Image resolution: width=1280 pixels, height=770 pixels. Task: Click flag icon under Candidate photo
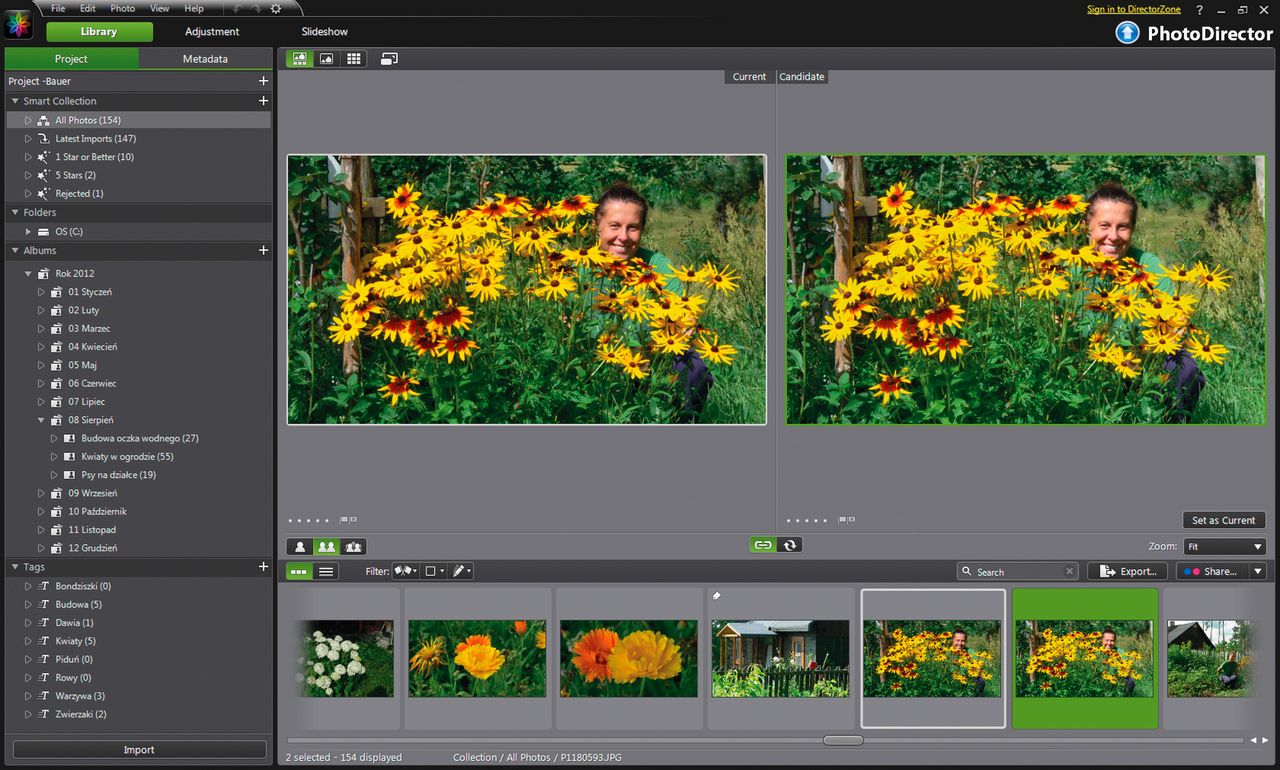843,520
